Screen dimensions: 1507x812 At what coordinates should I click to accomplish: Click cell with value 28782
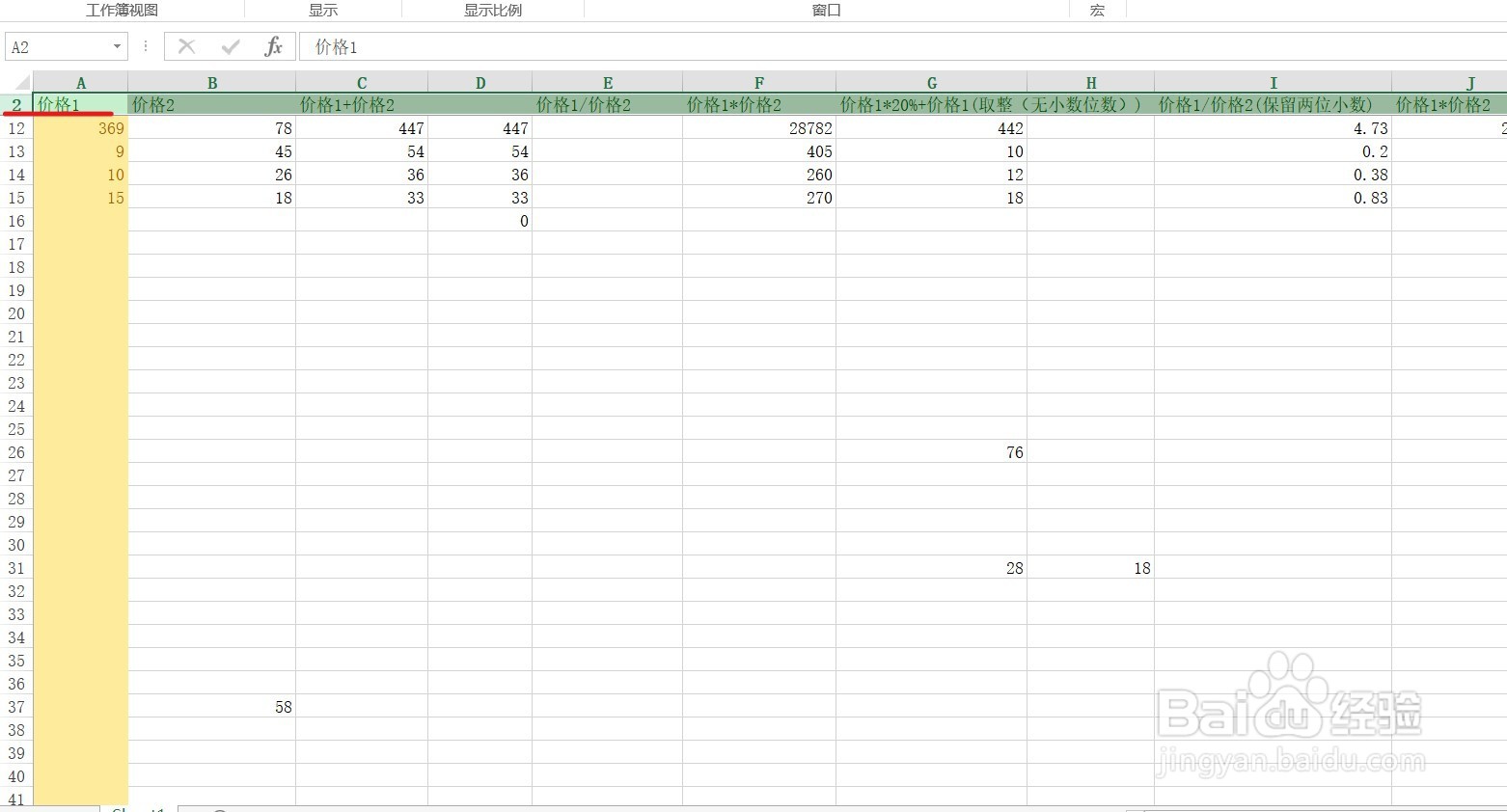[x=759, y=128]
